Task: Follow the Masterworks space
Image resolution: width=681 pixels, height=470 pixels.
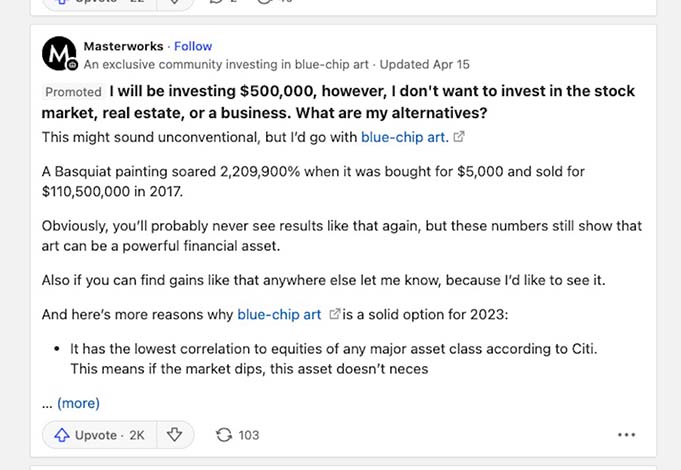Action: [x=193, y=46]
